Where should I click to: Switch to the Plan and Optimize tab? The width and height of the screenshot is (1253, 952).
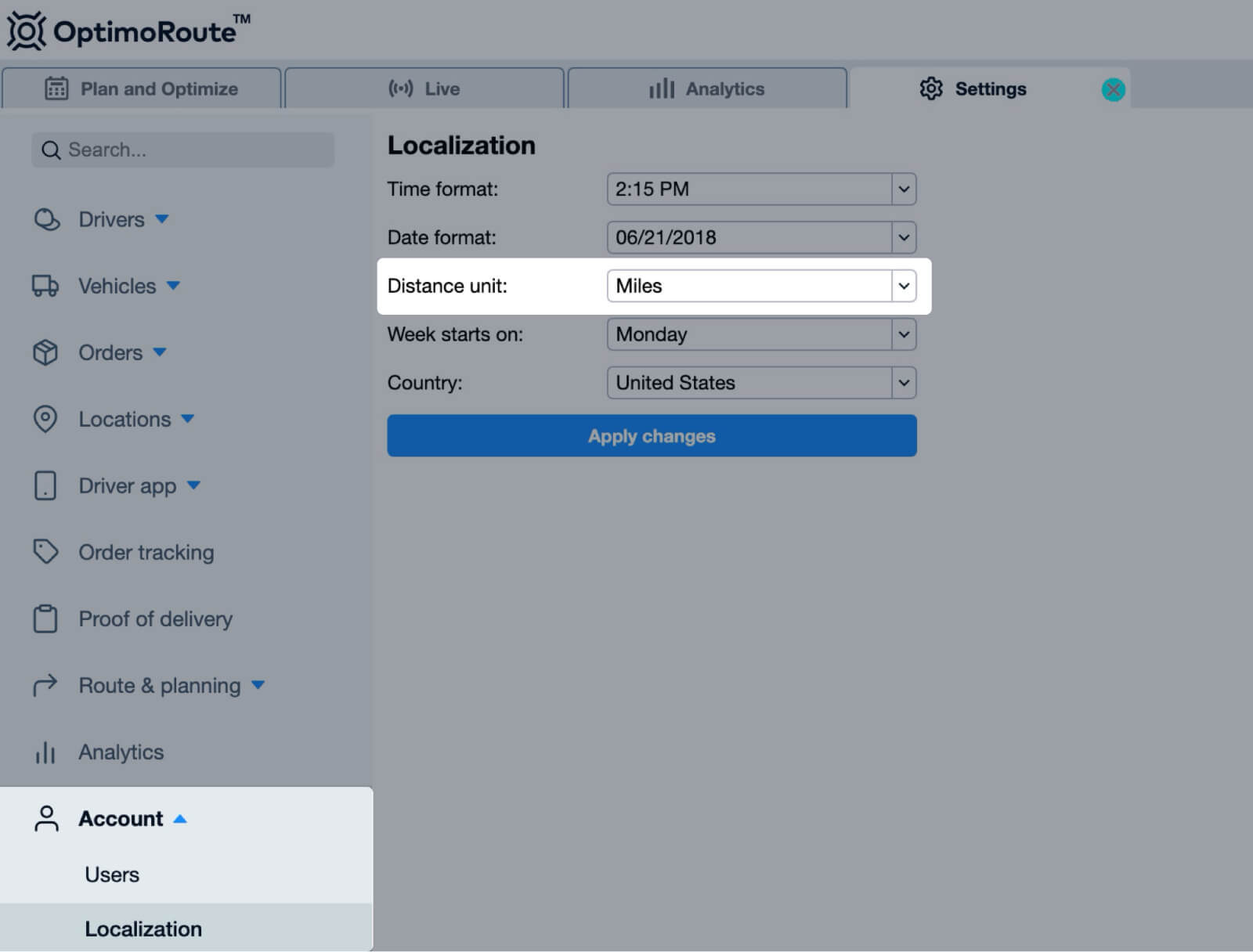[x=142, y=88]
